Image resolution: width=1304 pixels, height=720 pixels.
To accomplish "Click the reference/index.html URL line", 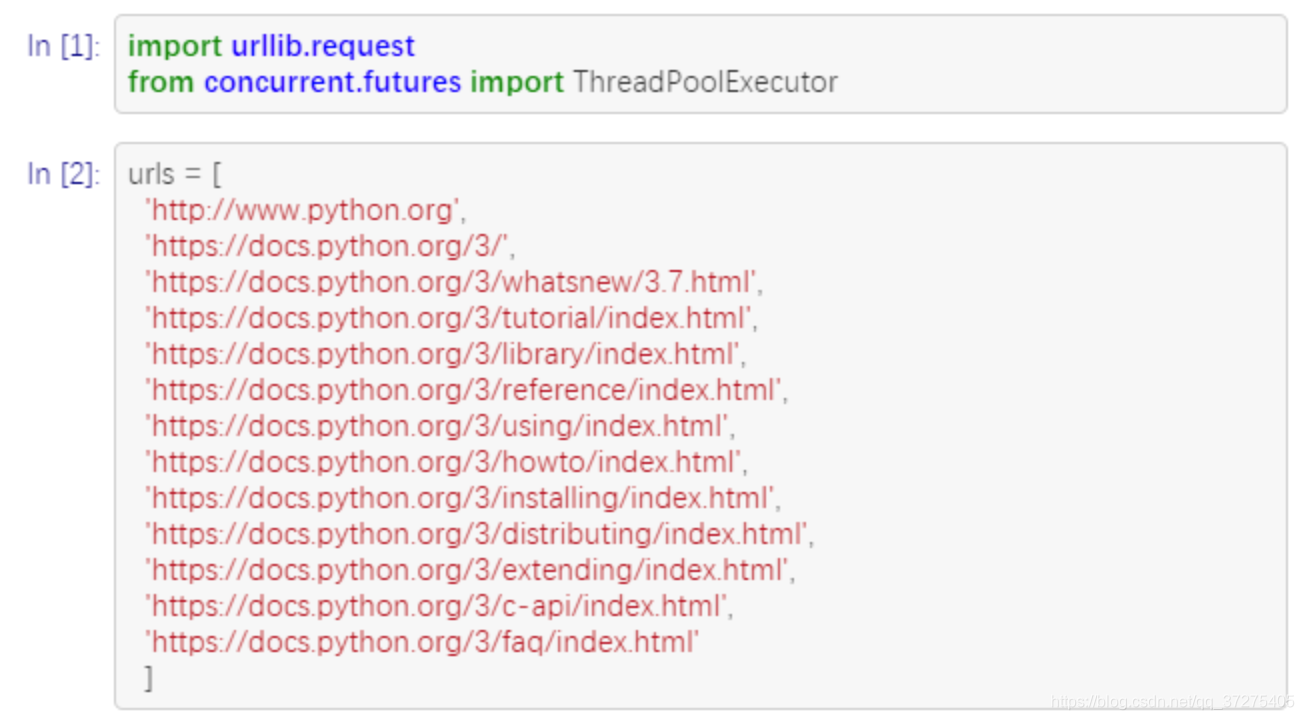I will click(467, 390).
